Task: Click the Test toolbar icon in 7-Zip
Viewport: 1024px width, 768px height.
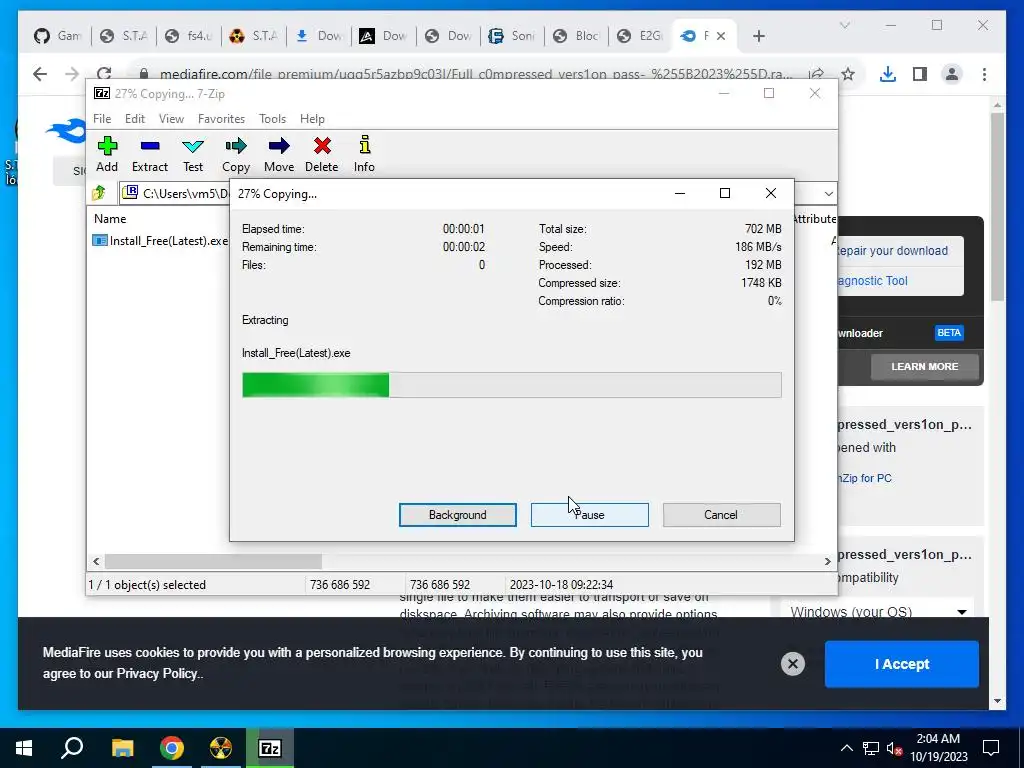Action: pos(193,154)
